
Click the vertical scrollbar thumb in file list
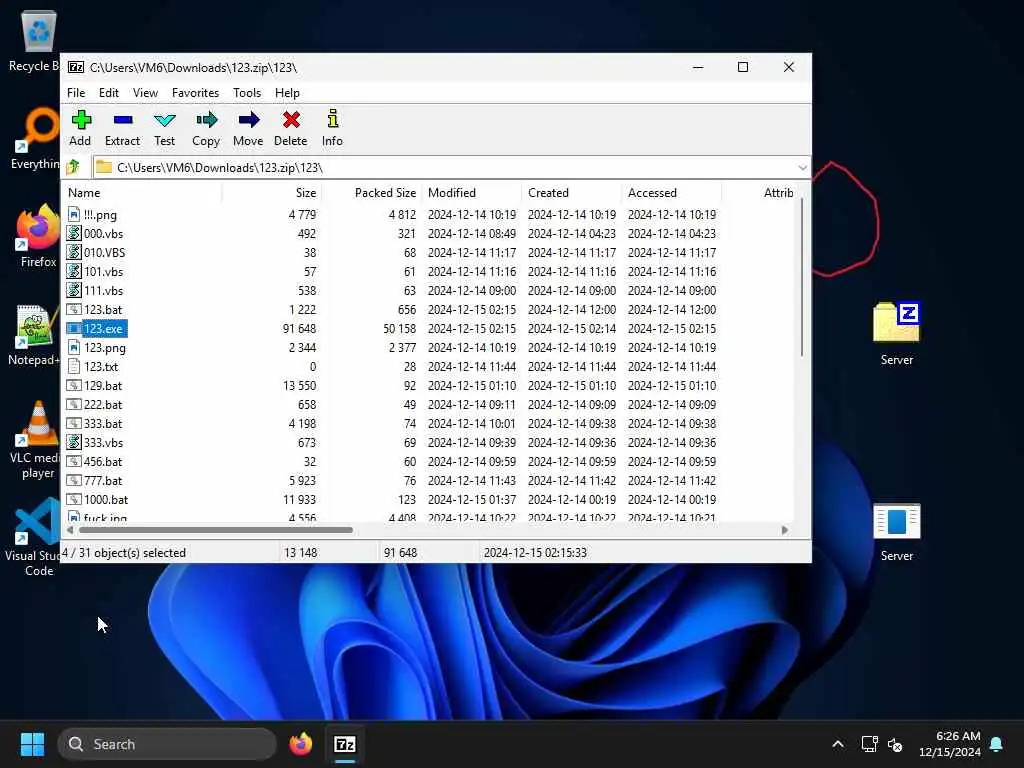tap(801, 278)
